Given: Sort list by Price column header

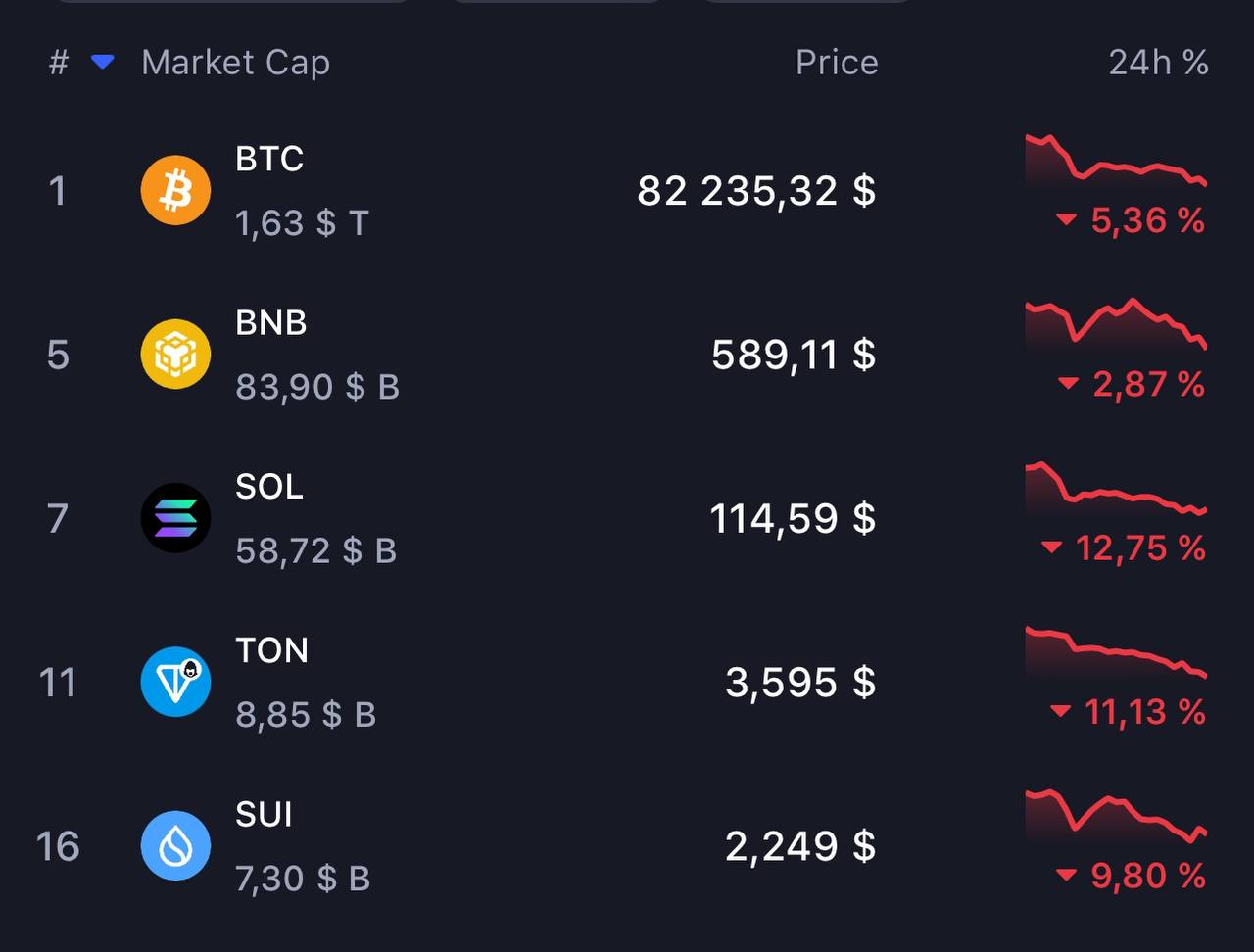Looking at the screenshot, I should pos(837,63).
